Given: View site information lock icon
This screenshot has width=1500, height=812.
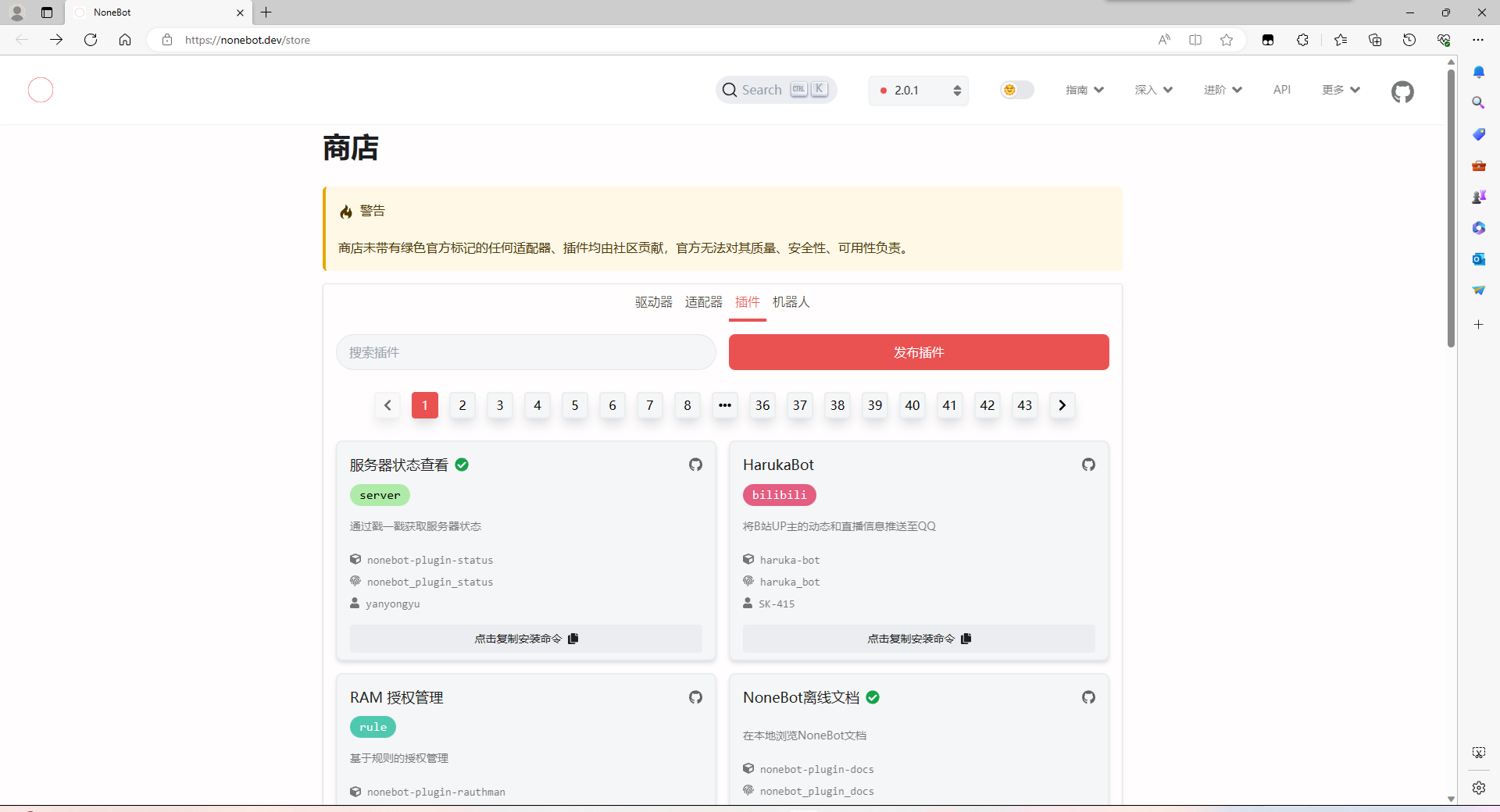Looking at the screenshot, I should 167,40.
